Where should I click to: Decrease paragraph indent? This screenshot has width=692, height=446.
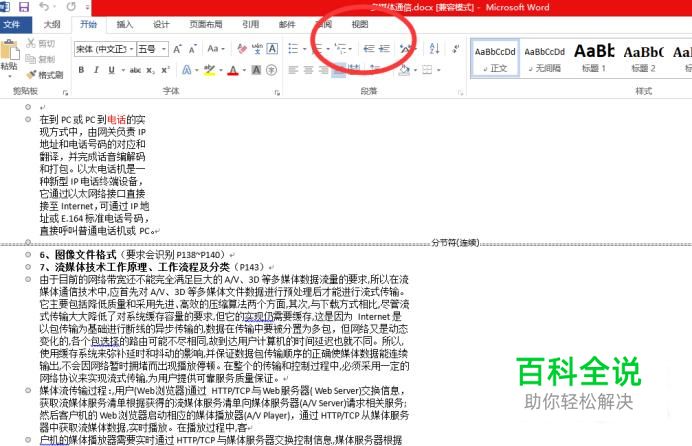click(x=369, y=49)
